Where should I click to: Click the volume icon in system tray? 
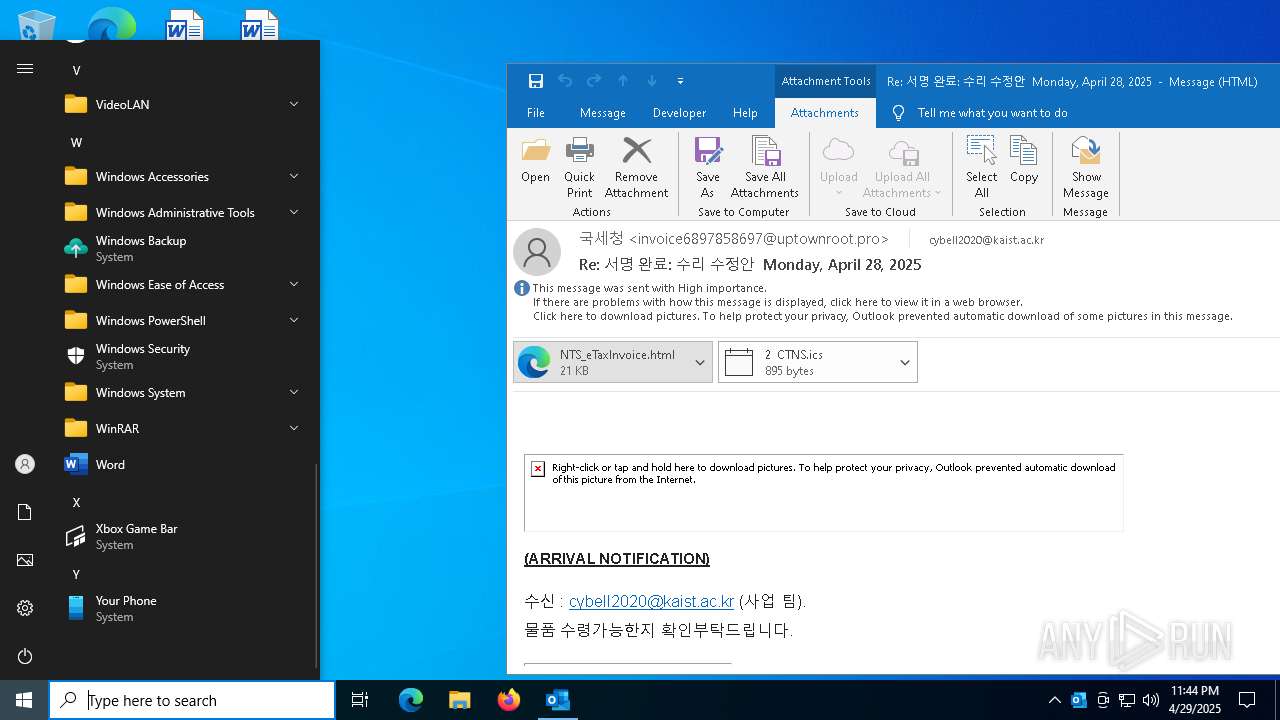1150,700
